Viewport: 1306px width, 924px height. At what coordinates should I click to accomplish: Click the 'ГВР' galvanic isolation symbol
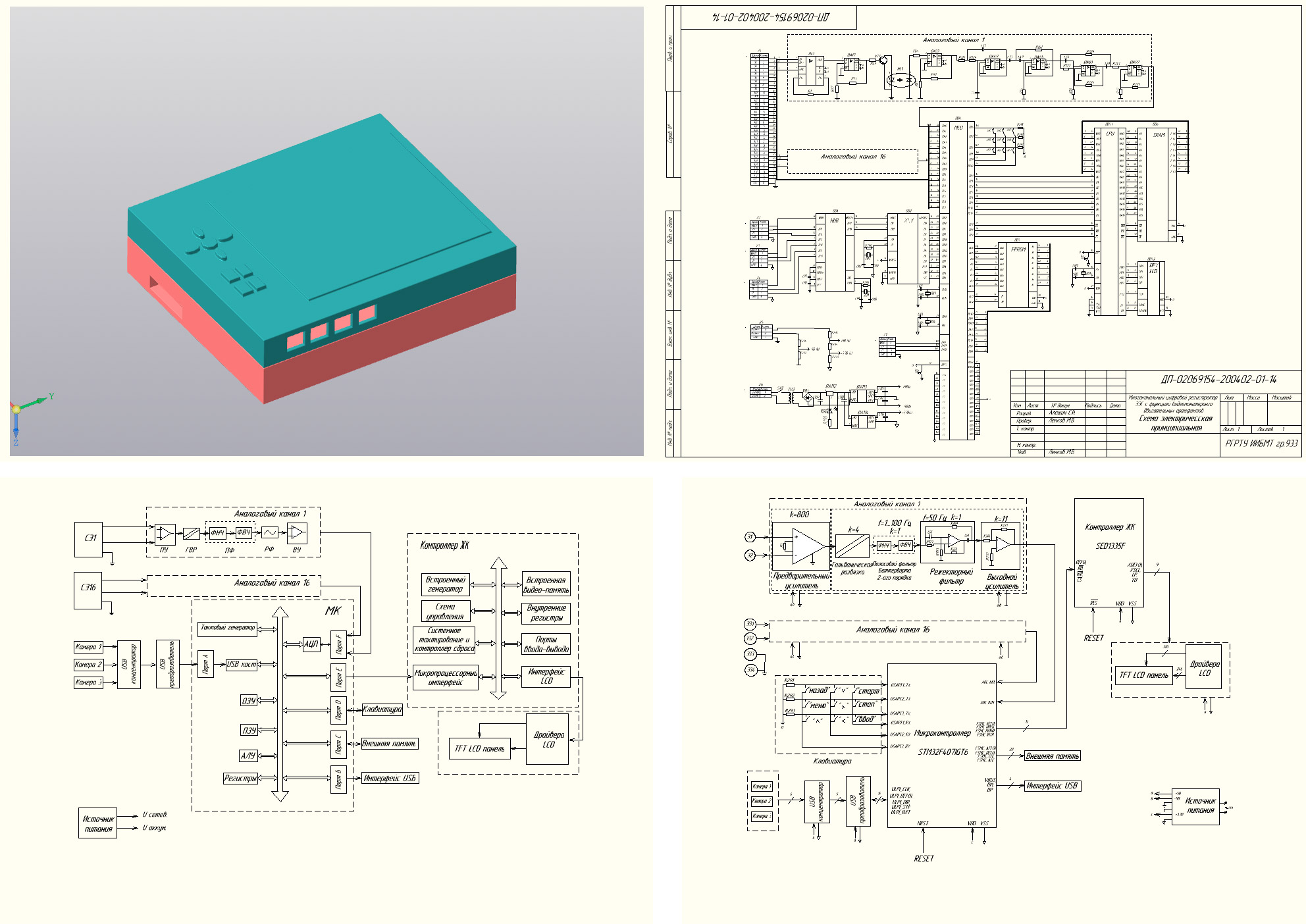pos(191,533)
